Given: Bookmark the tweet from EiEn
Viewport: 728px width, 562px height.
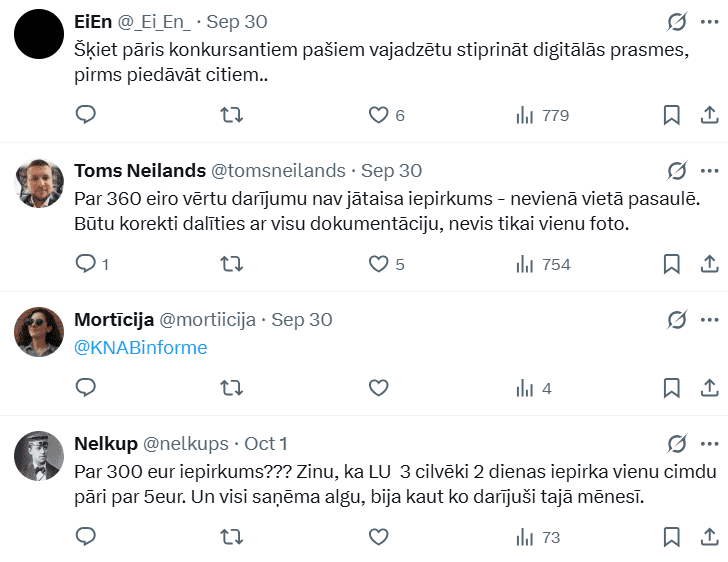Looking at the screenshot, I should click(x=672, y=115).
